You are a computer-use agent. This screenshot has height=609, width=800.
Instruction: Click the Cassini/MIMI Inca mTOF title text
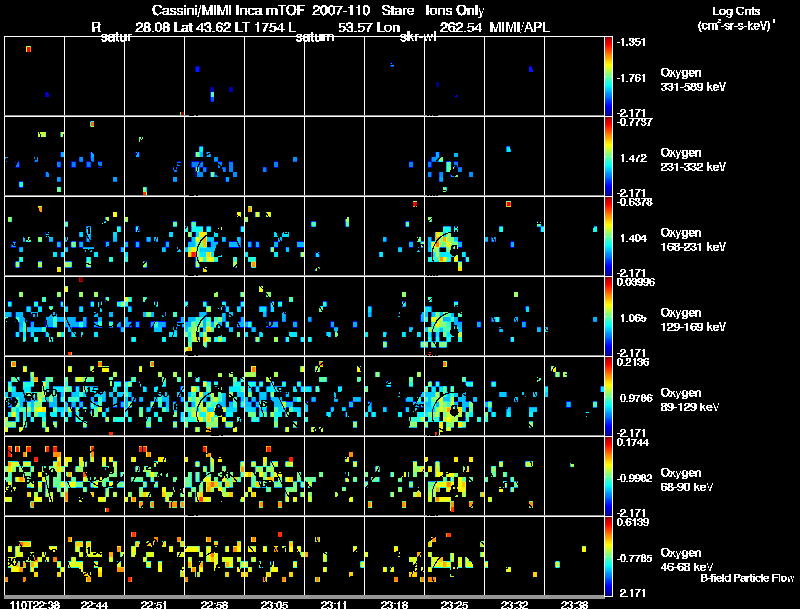click(x=228, y=10)
